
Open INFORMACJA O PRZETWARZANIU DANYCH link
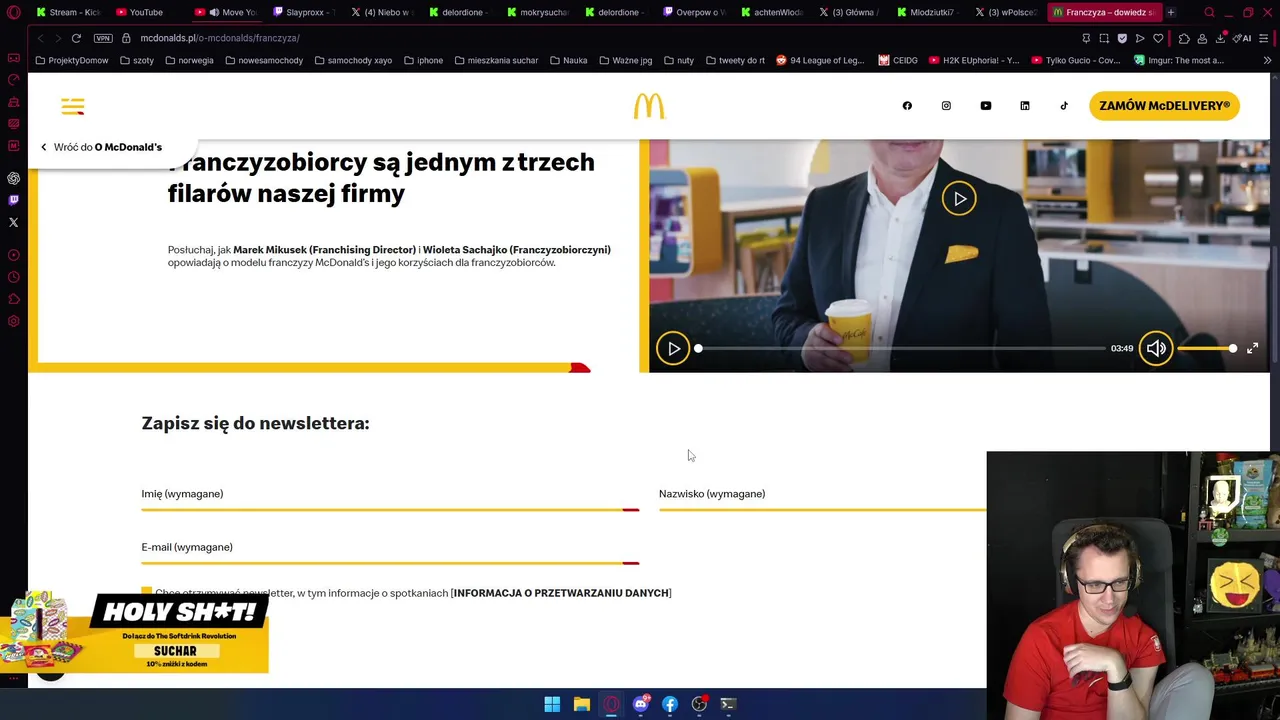(x=561, y=593)
